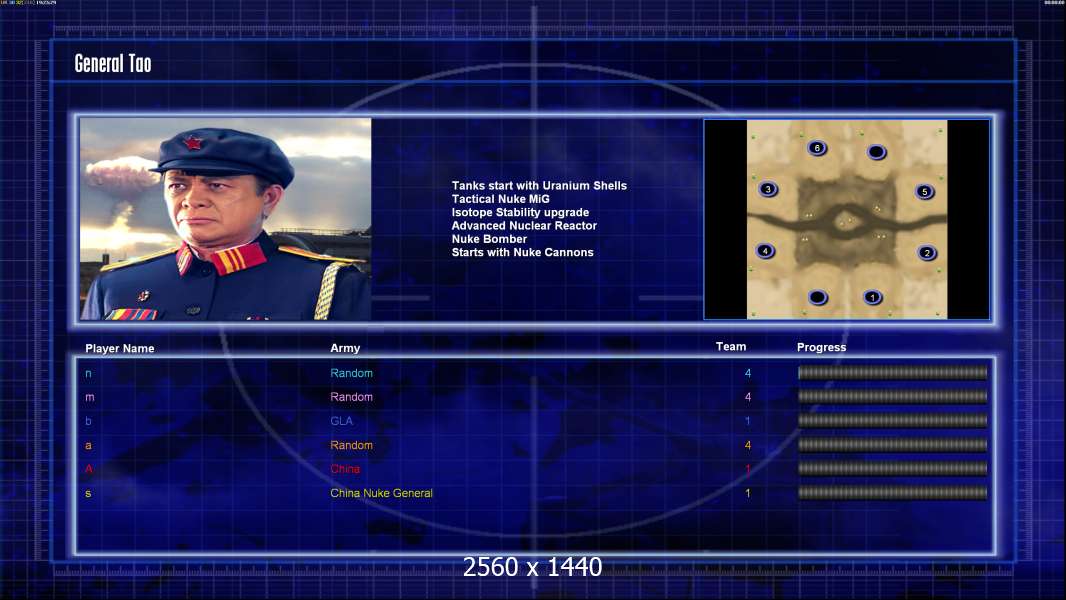This screenshot has width=1066, height=600.
Task: Click the Team column header
Action: tap(731, 347)
